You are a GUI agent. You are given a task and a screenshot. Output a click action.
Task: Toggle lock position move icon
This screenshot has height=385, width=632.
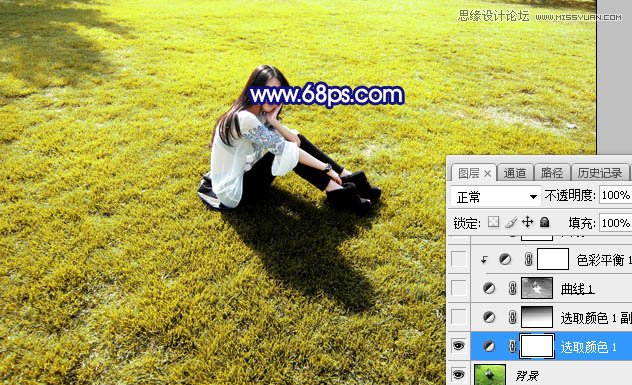[528, 222]
